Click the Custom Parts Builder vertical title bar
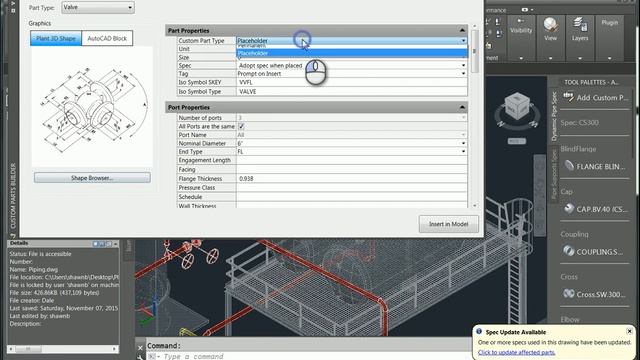This screenshot has width=640, height=360. 13,196
